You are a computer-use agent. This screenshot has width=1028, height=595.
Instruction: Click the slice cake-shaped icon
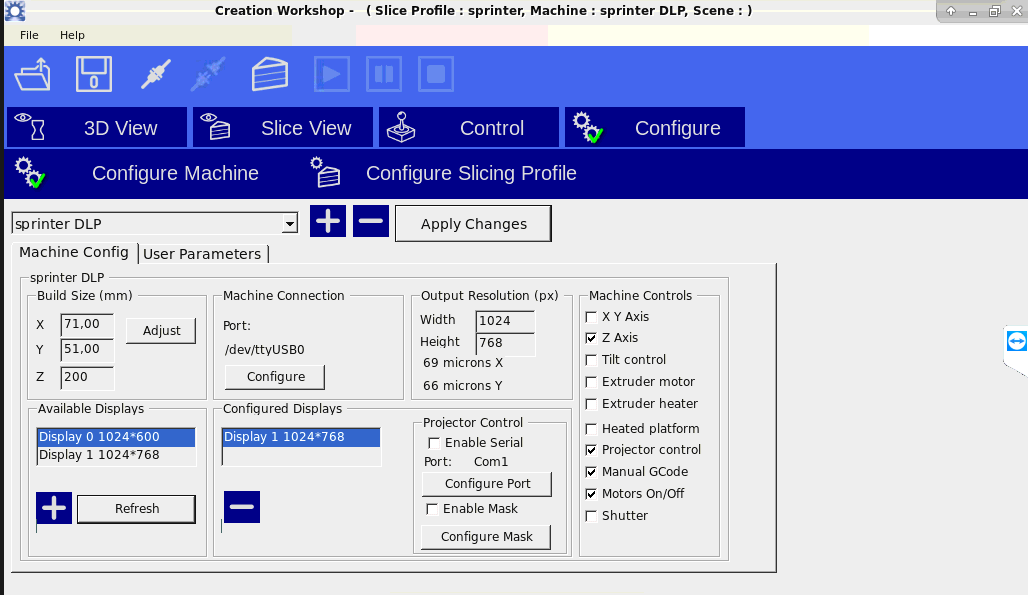269,75
